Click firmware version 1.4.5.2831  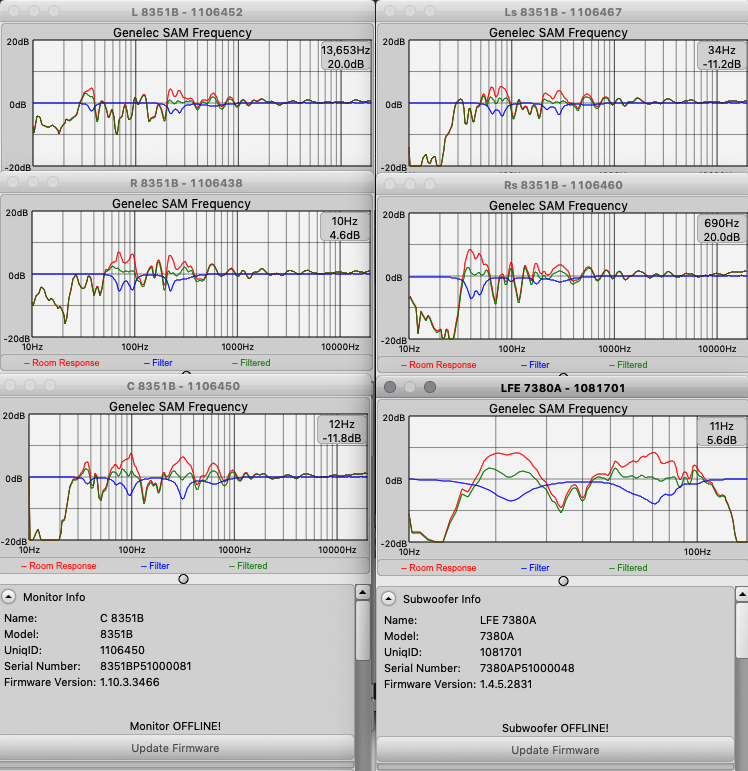click(x=506, y=684)
